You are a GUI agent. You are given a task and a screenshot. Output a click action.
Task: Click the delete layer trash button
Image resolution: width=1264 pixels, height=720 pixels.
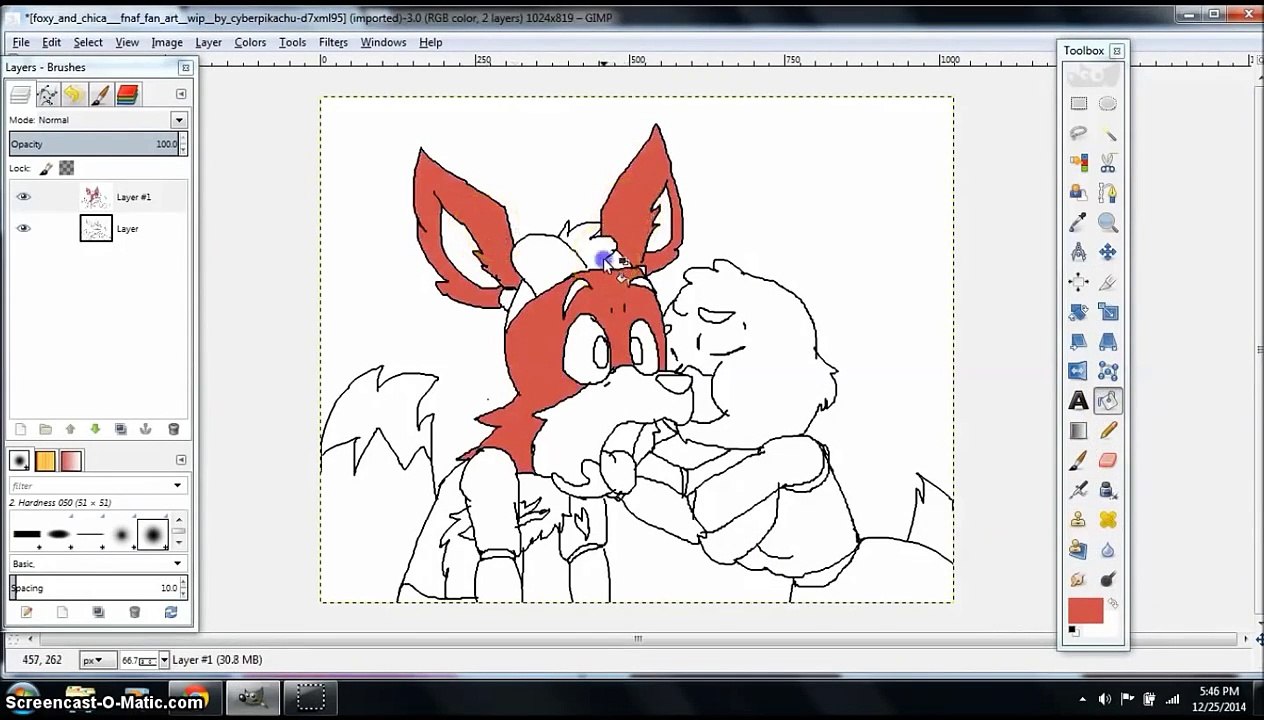point(173,429)
